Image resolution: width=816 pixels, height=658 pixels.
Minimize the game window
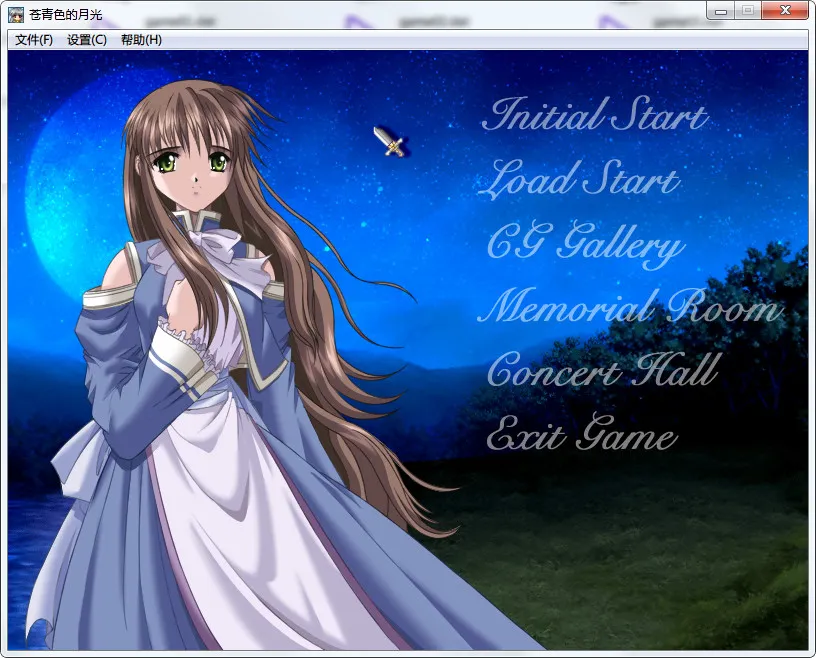click(x=722, y=11)
